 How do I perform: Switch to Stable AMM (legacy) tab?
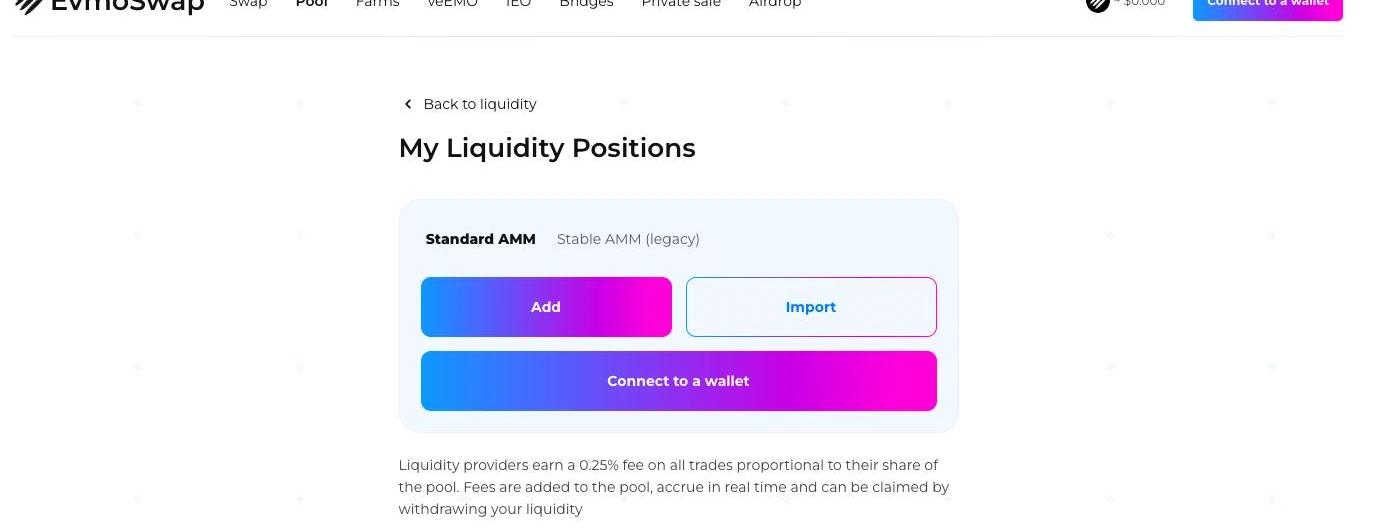click(628, 239)
